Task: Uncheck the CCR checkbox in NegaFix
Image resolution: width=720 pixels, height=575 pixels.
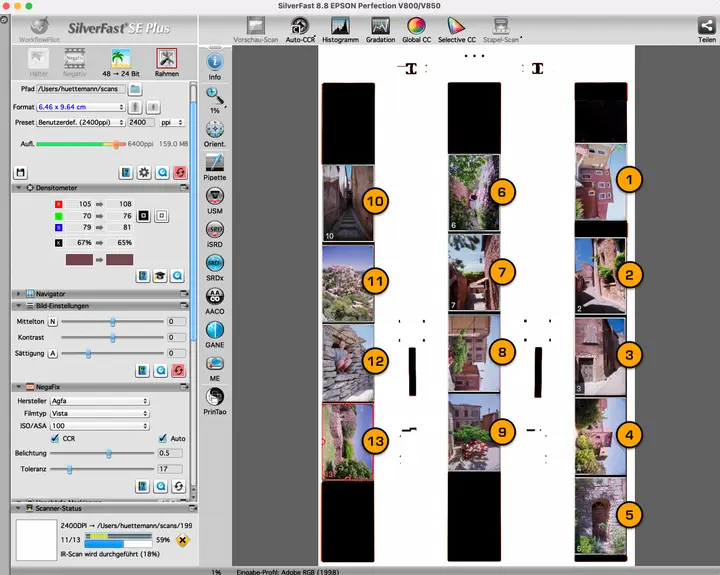Action: coord(55,438)
